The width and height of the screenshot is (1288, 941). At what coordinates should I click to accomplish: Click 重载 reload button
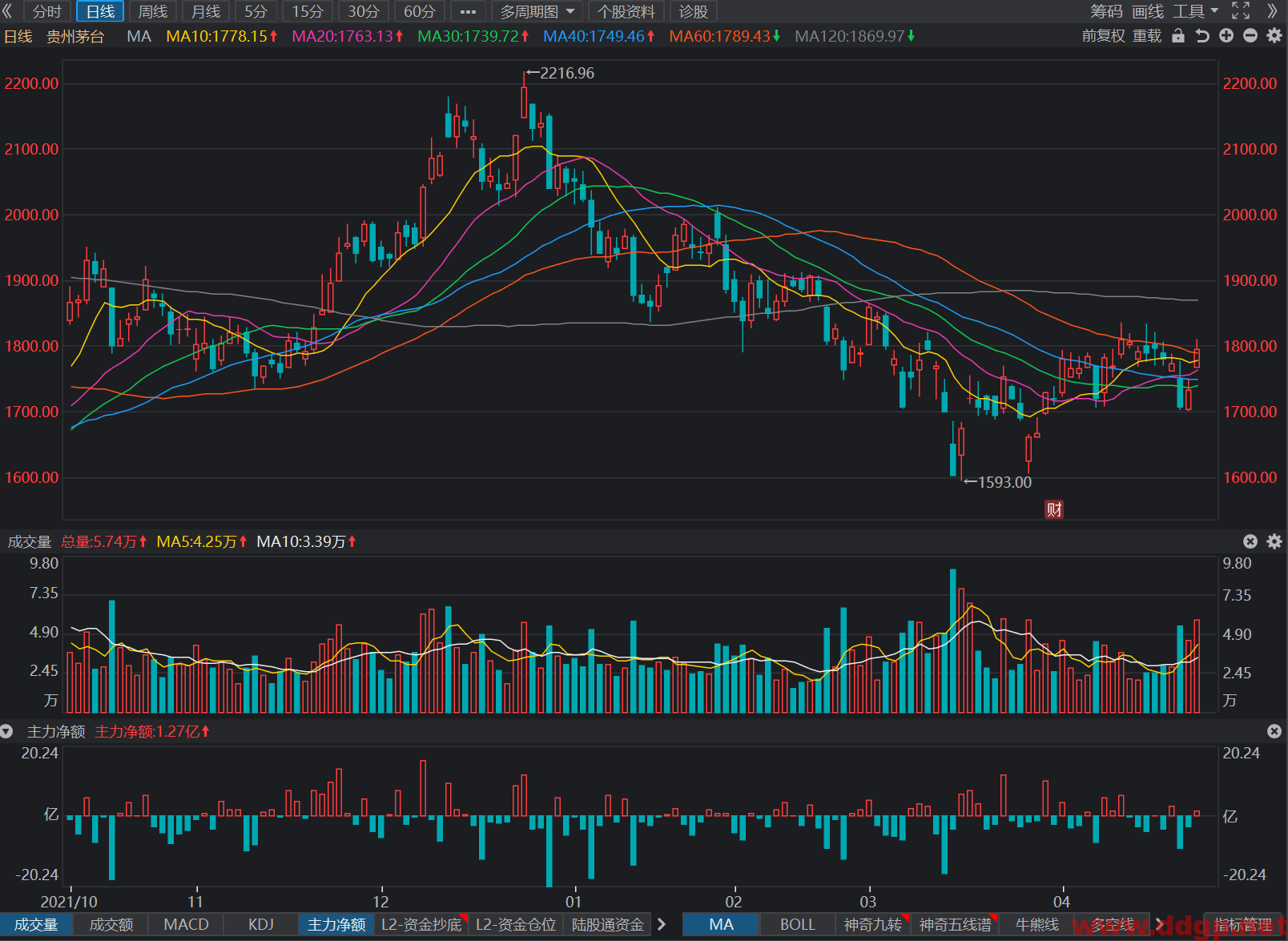point(1147,36)
